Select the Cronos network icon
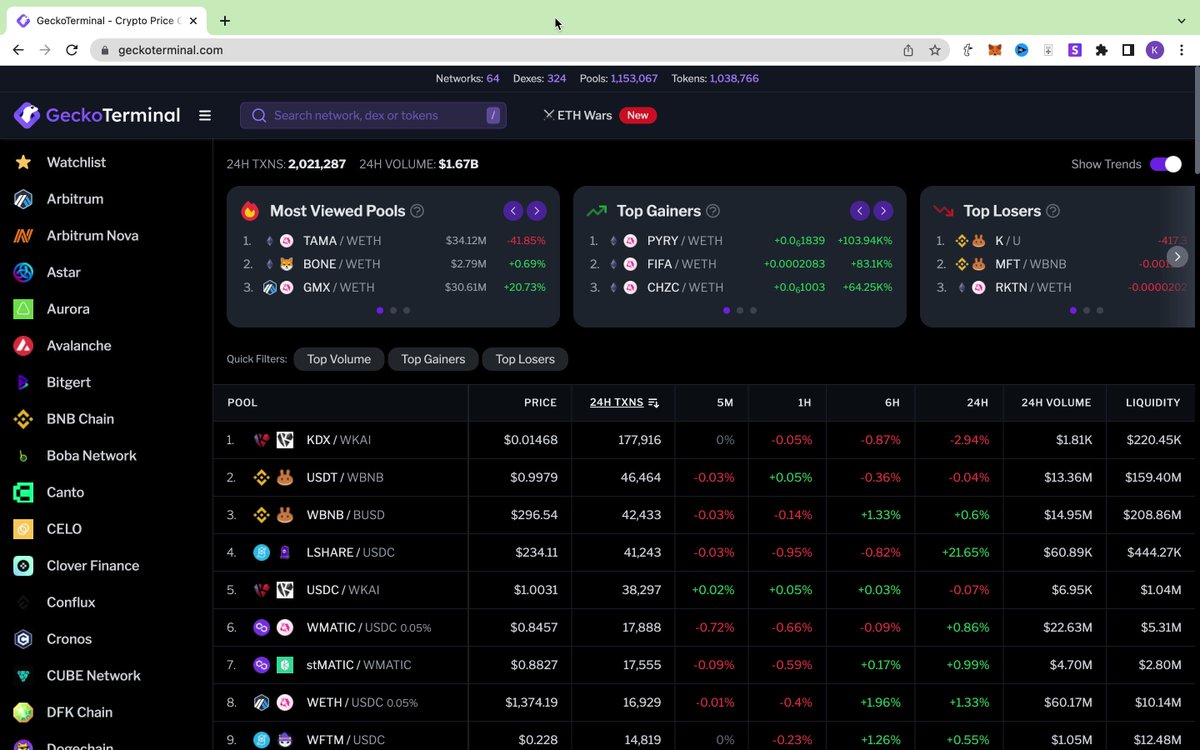Image resolution: width=1200 pixels, height=750 pixels. pyautogui.click(x=23, y=639)
